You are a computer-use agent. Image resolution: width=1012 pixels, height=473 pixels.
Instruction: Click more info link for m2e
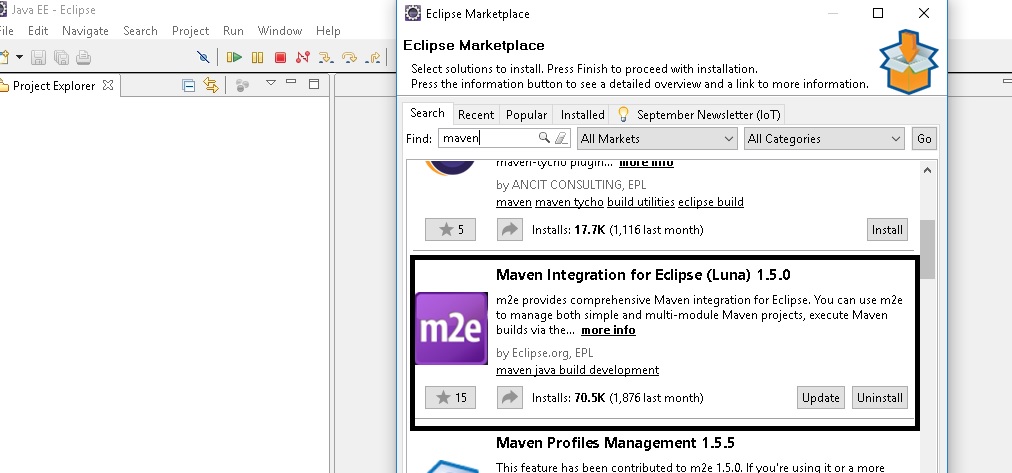point(608,330)
